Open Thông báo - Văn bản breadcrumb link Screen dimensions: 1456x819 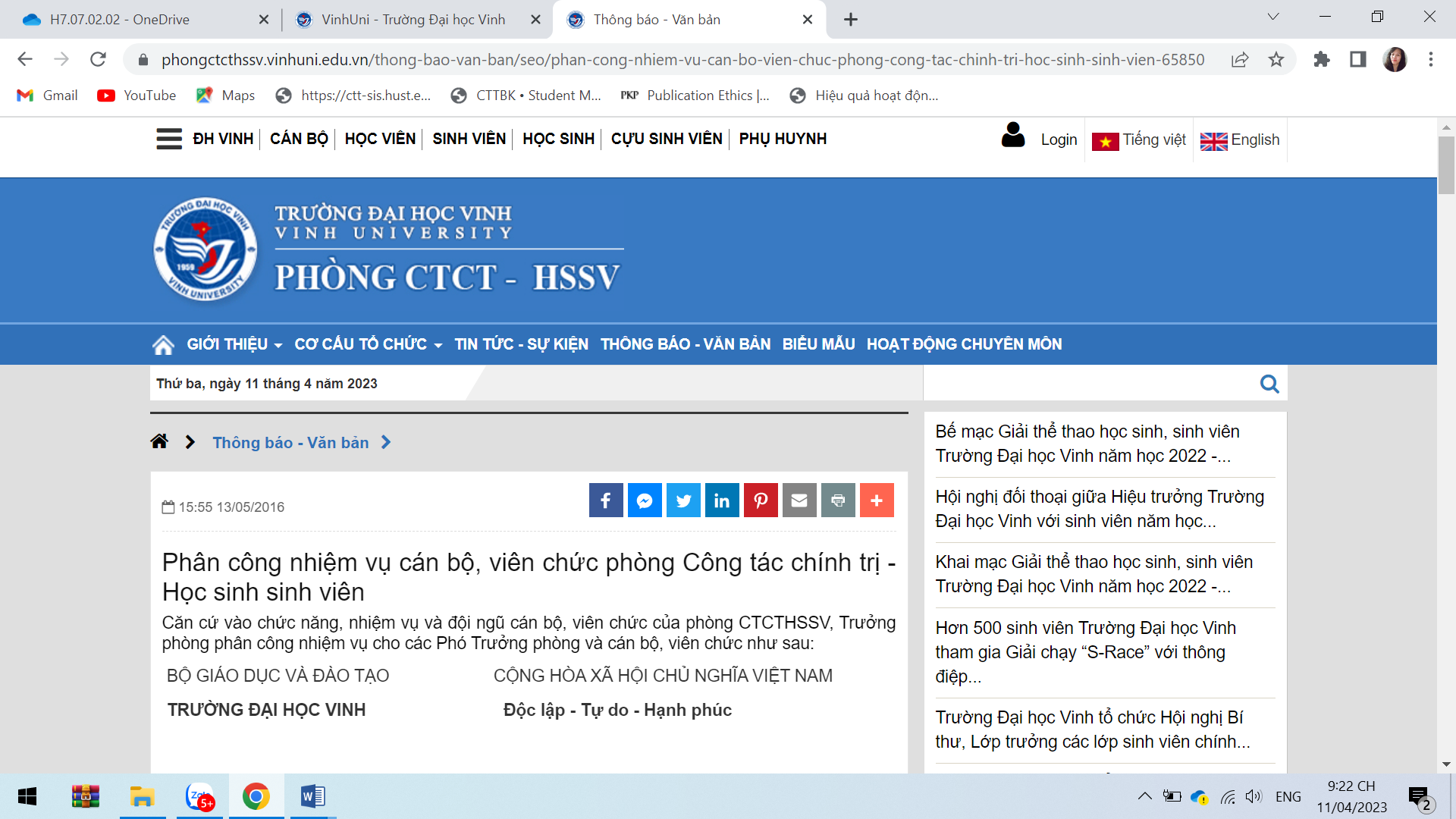pos(290,442)
